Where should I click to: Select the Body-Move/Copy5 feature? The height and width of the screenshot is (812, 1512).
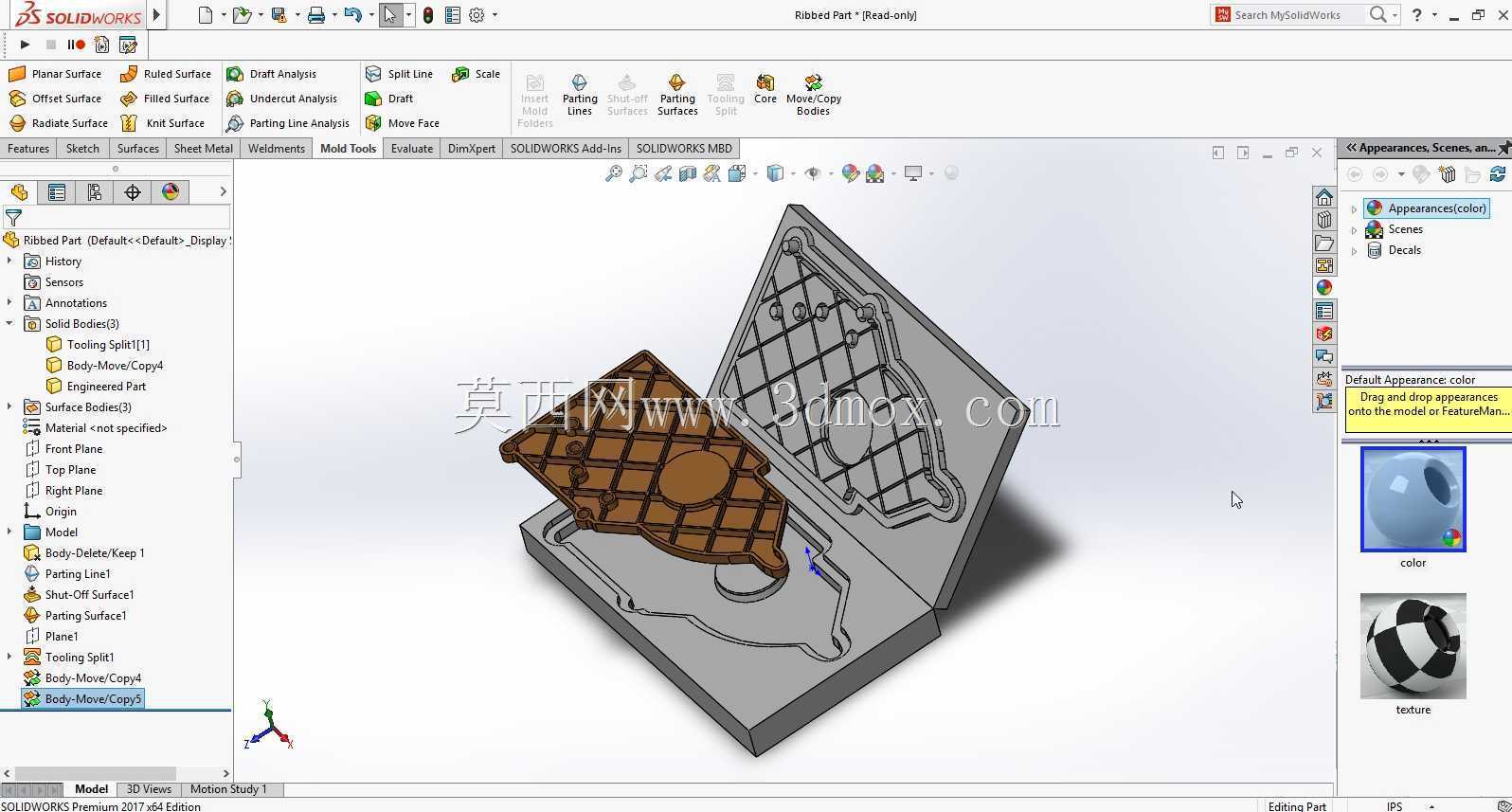(x=82, y=699)
